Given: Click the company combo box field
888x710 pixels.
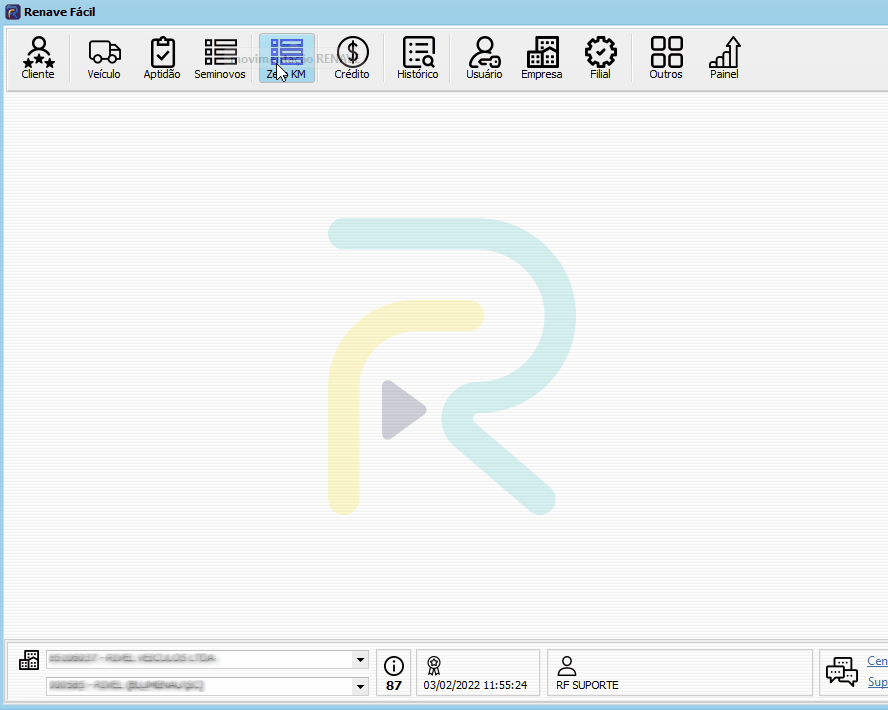Looking at the screenshot, I should [207, 660].
